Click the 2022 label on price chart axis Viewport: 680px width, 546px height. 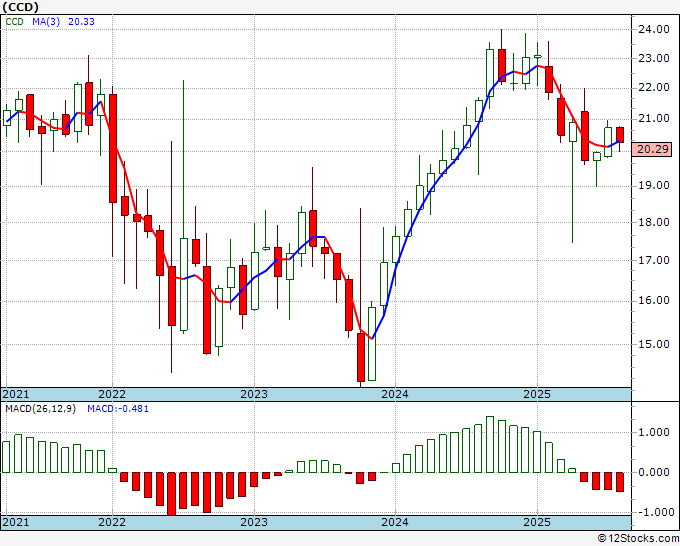(x=112, y=394)
